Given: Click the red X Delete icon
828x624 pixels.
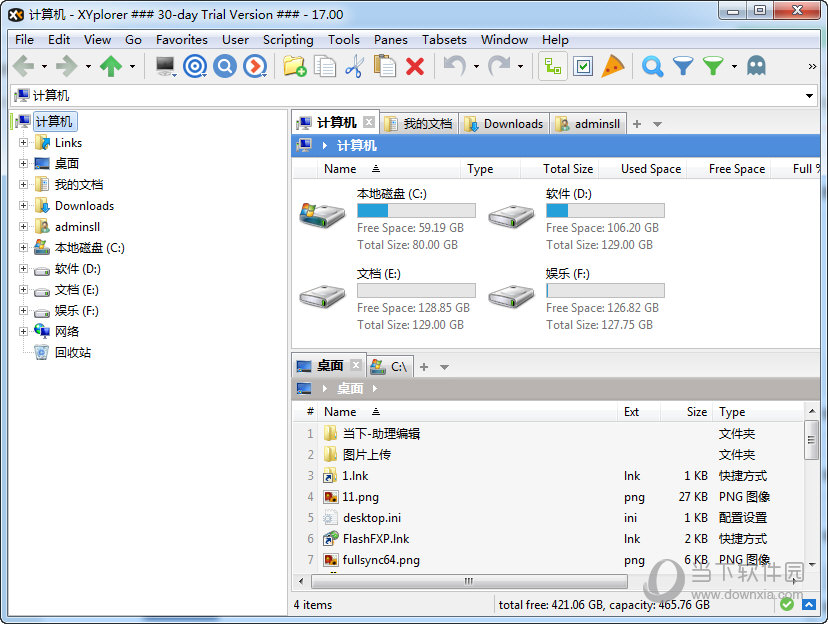Looking at the screenshot, I should click(415, 66).
